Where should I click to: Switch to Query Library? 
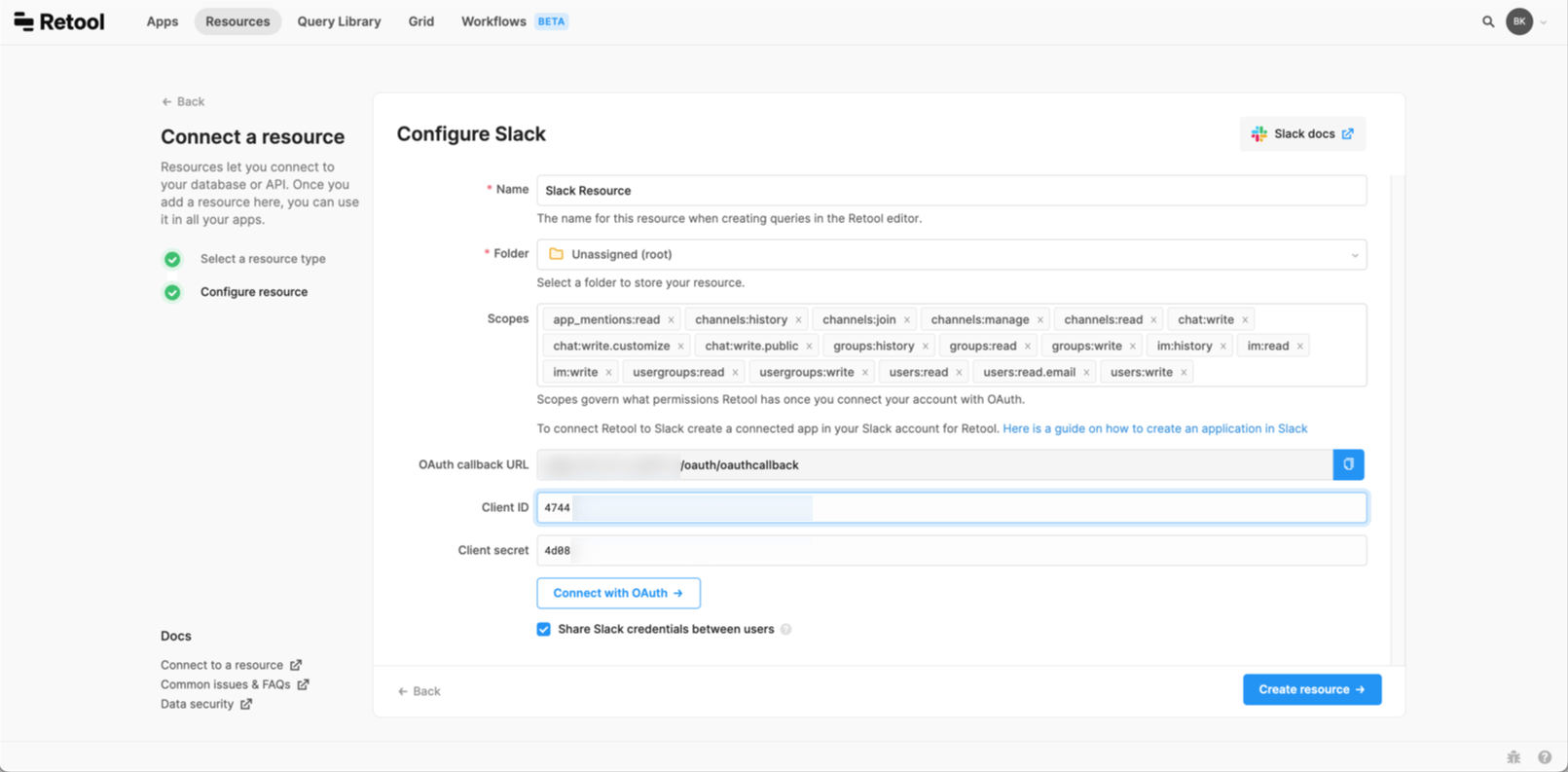(x=339, y=21)
